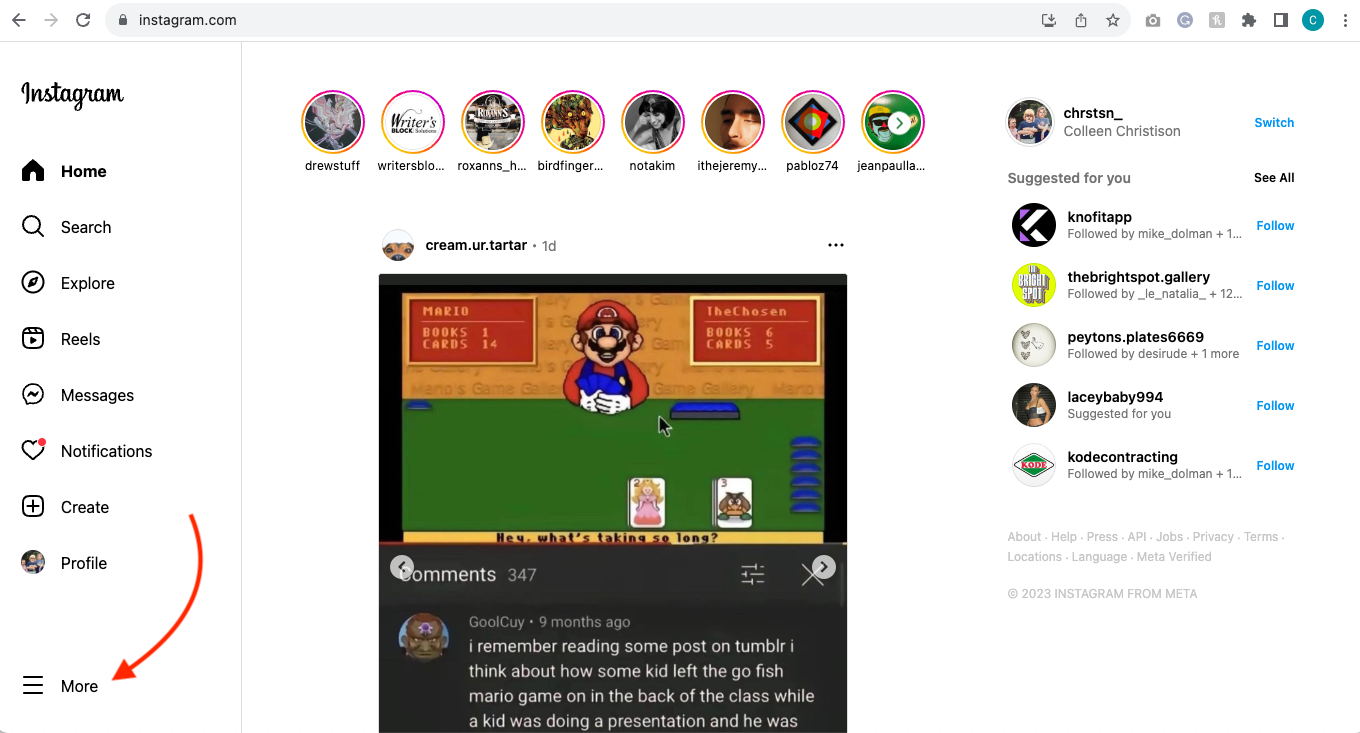Open Chrome profile avatar C
1360x733 pixels.
click(x=1313, y=20)
